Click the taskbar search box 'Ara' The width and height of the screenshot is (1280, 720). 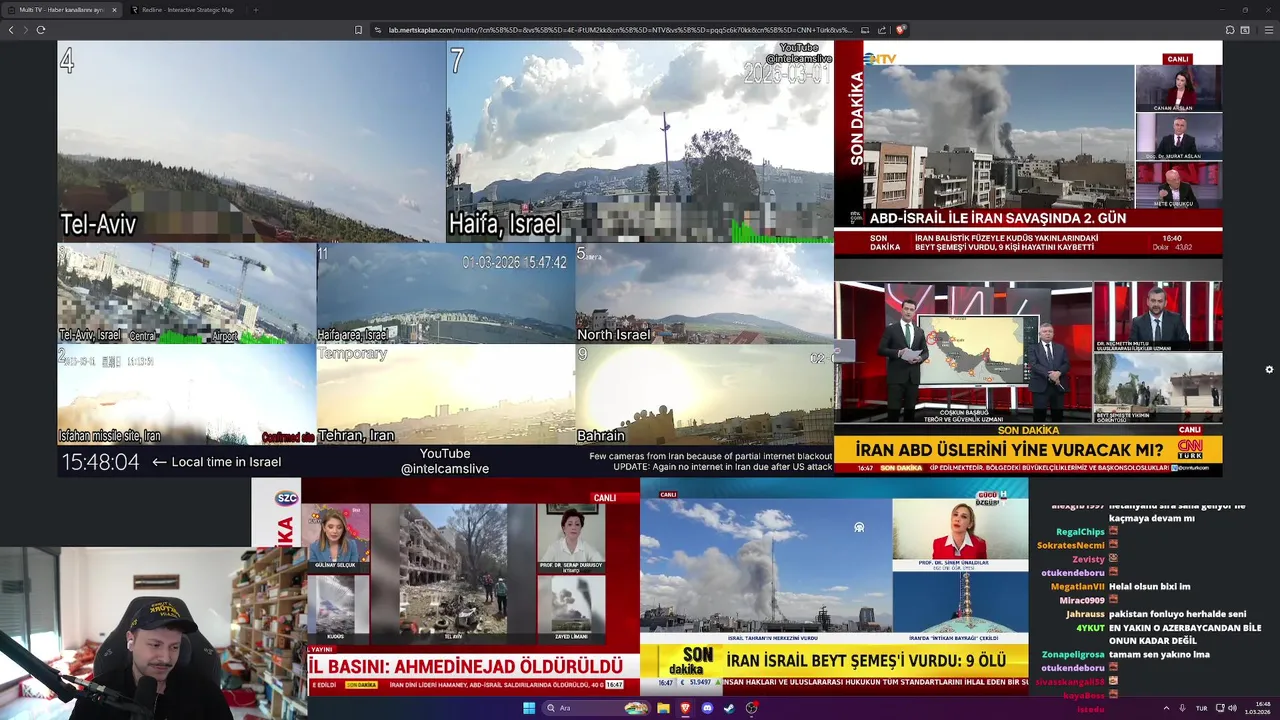tap(596, 708)
